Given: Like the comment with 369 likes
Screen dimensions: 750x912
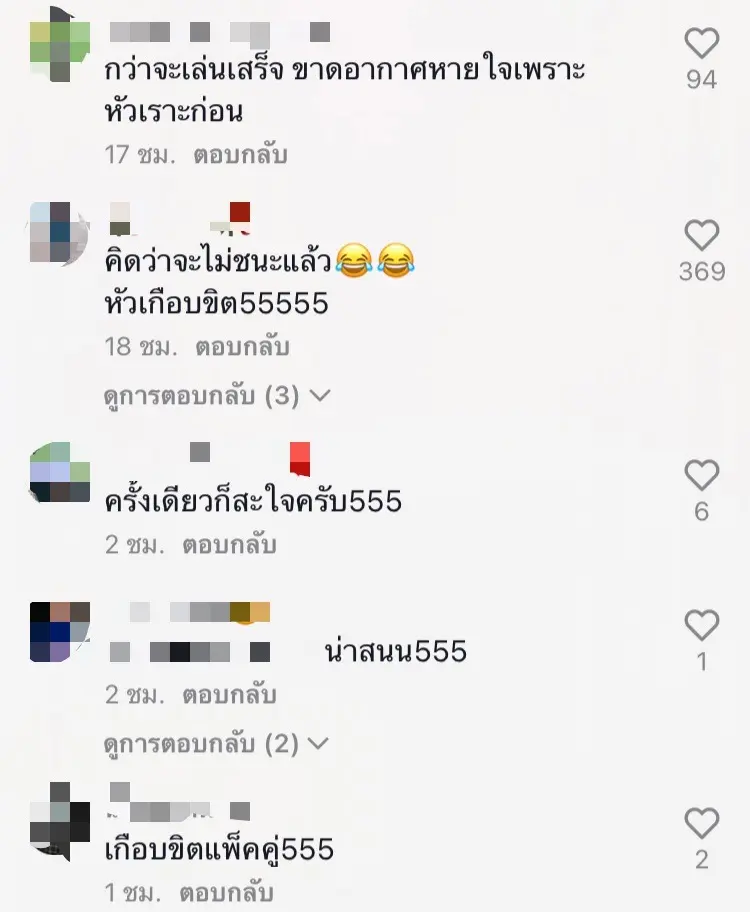Looking at the screenshot, I should [x=702, y=235].
